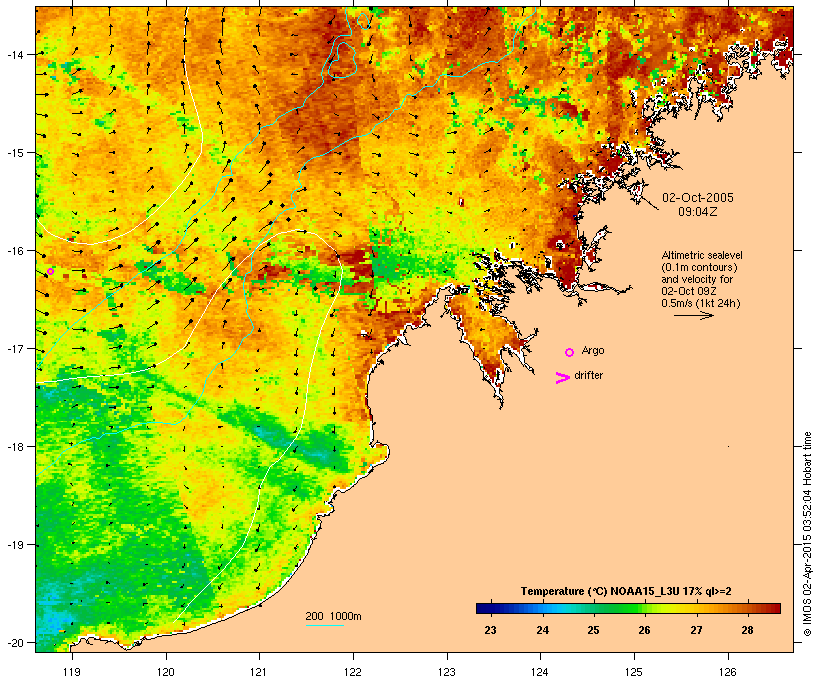Click the latitude label -19

15,545
